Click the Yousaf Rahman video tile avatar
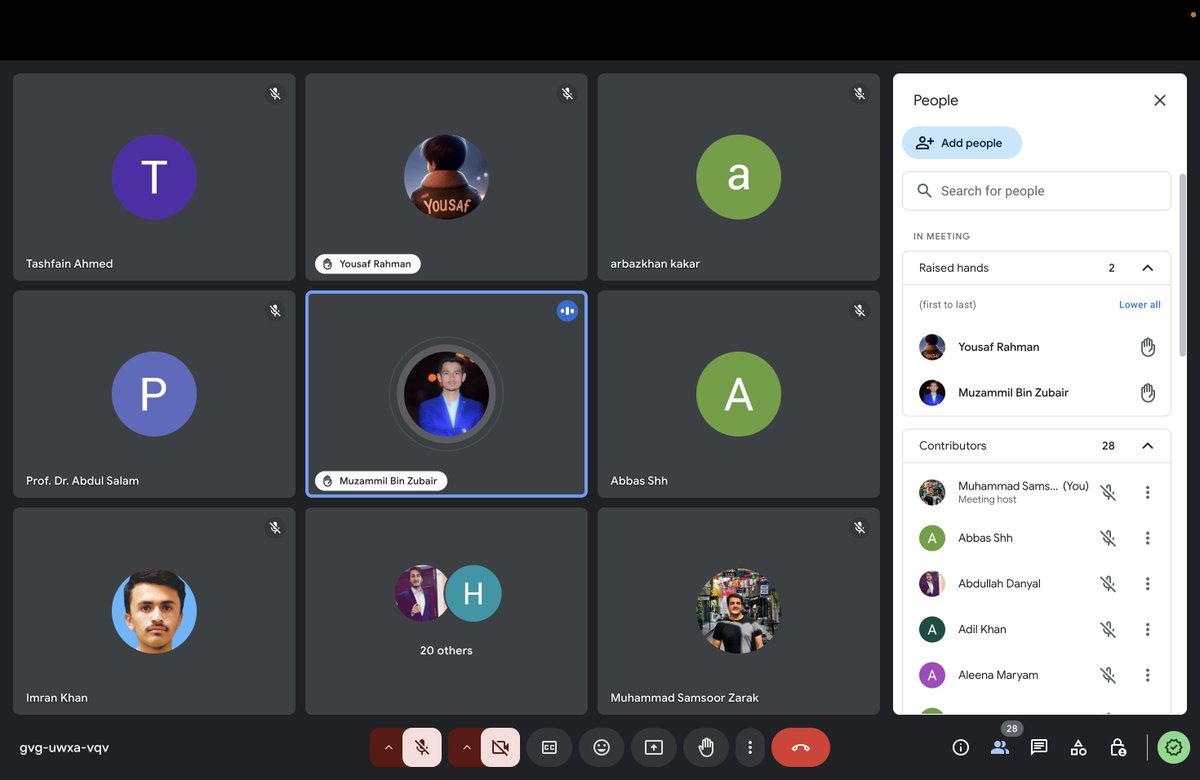The image size is (1200, 780). click(446, 177)
